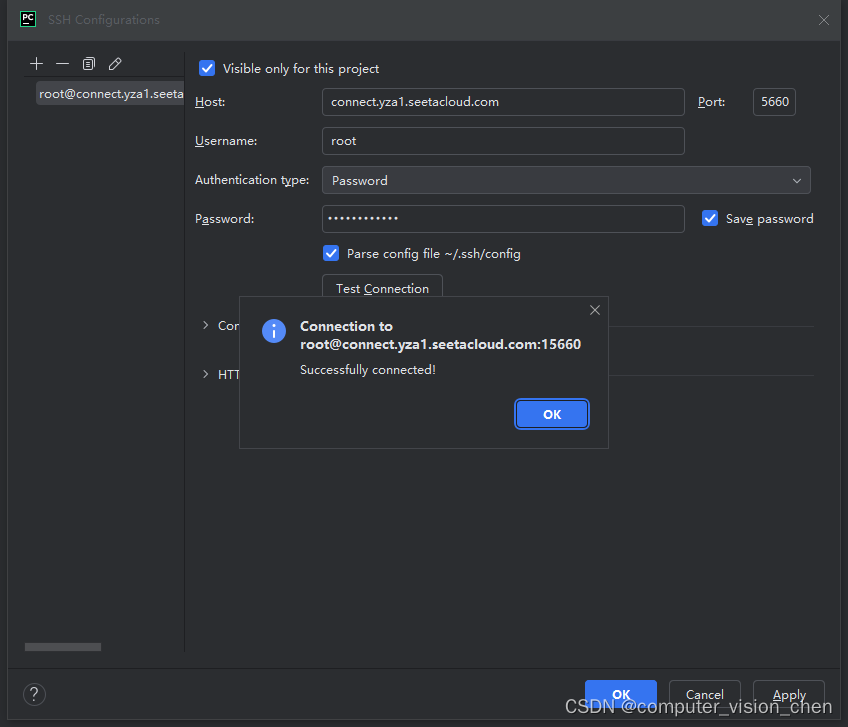Click the blue info icon in connection dialog
Screen dimensions: 848x727
[274, 331]
